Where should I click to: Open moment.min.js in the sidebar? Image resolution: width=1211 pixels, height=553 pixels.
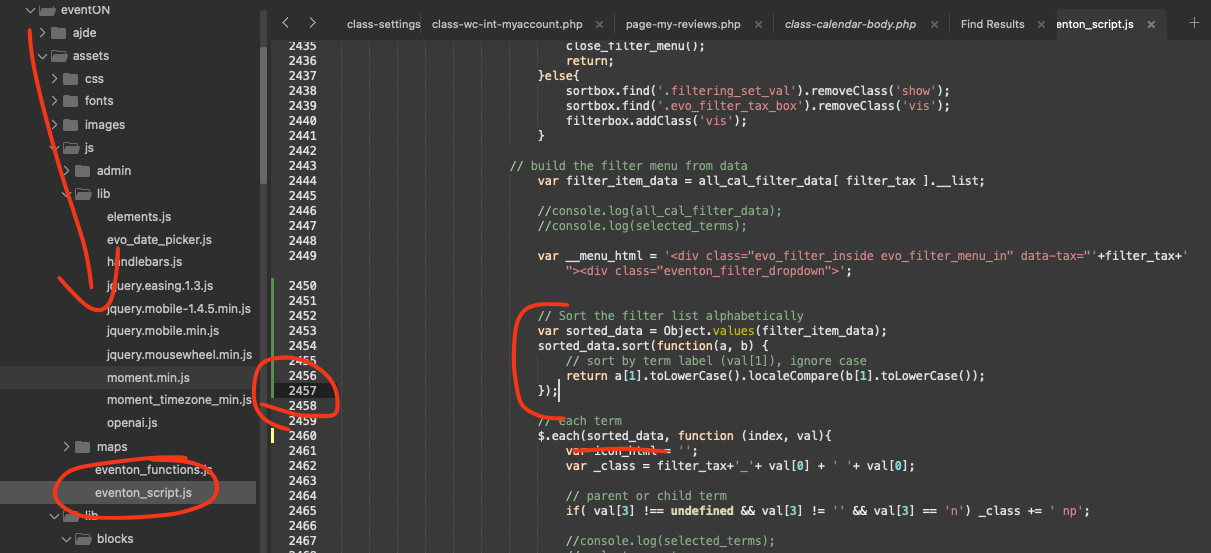(x=148, y=378)
